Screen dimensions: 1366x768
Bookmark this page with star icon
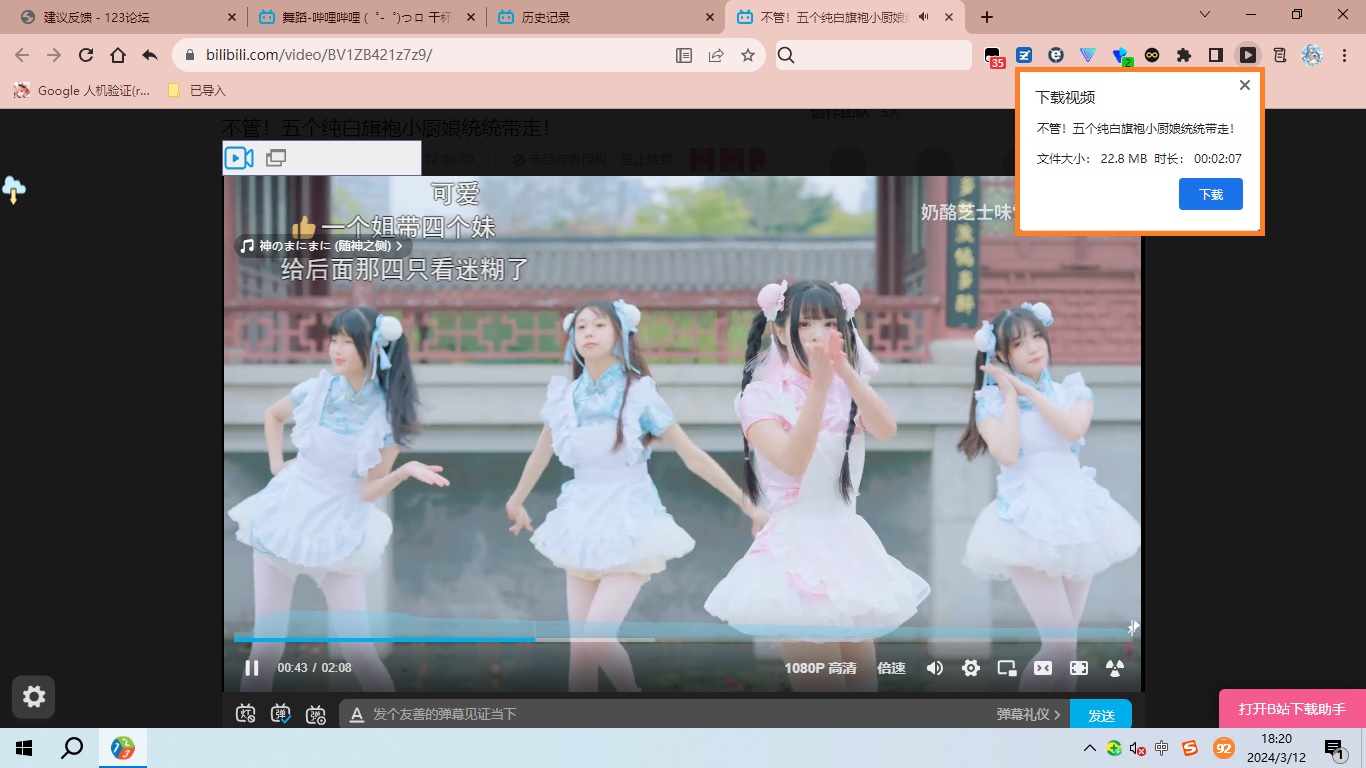coord(748,56)
